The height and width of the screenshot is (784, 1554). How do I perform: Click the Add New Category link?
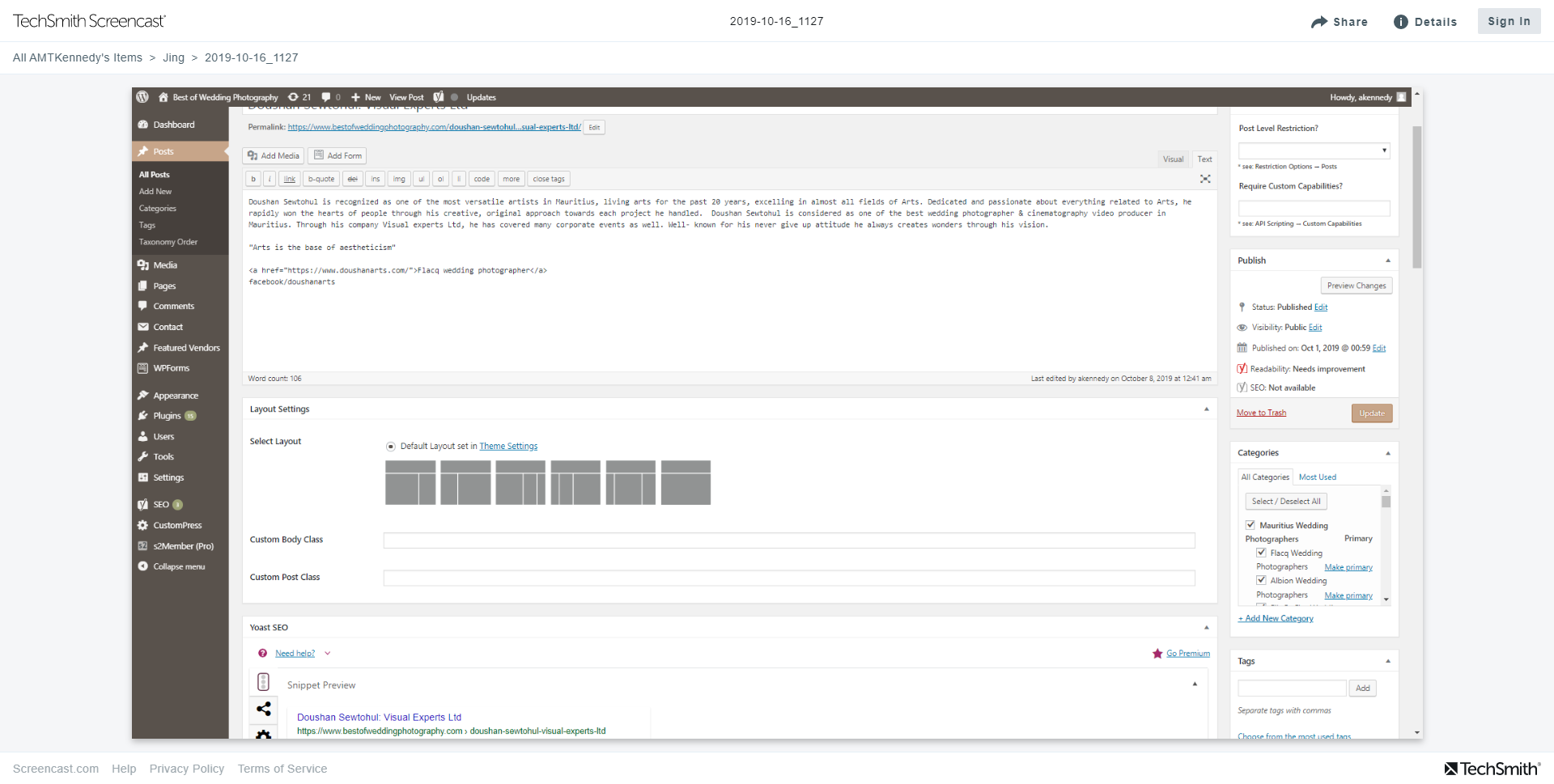click(x=1276, y=619)
